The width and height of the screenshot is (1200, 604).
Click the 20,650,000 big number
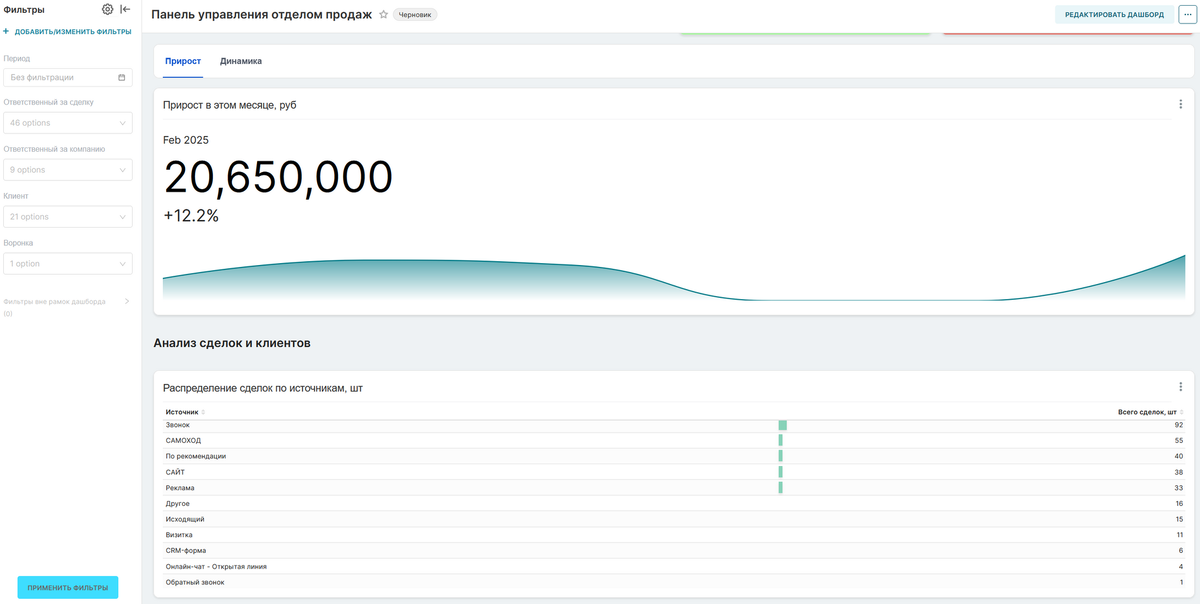[x=278, y=177]
